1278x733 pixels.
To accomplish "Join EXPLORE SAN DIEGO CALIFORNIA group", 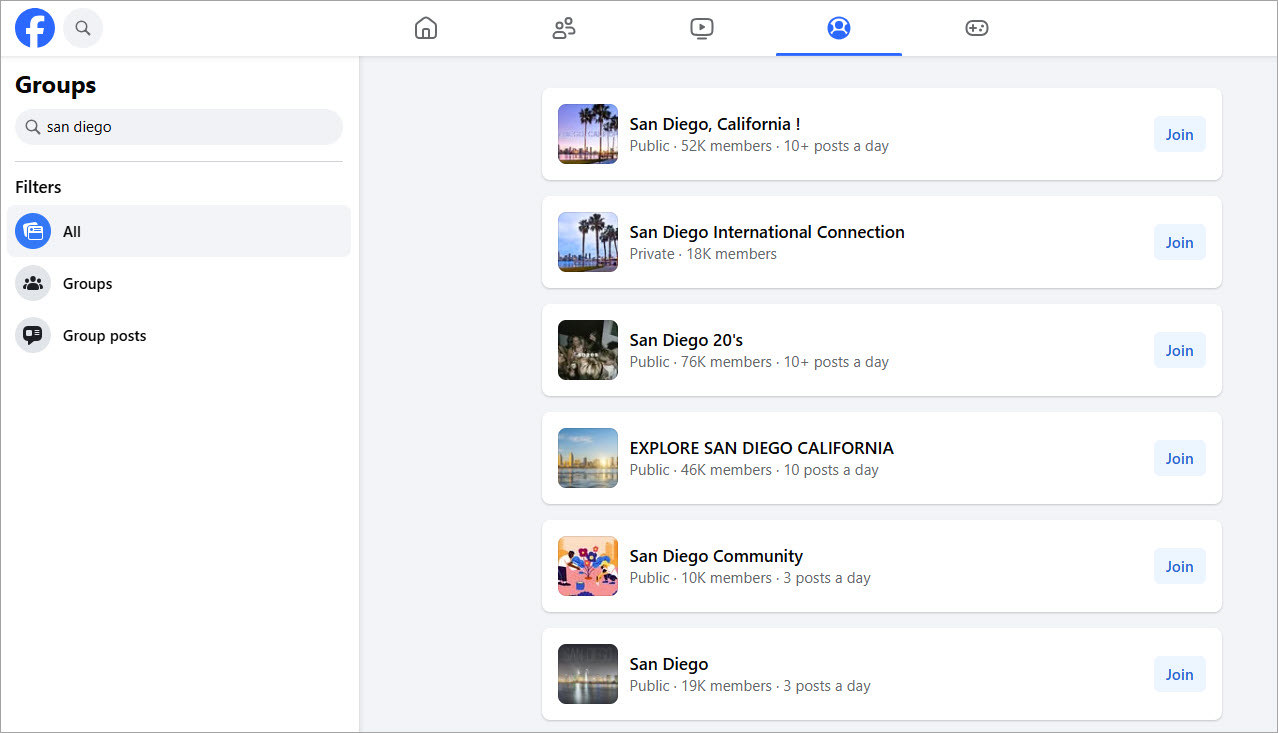I will coord(1180,458).
